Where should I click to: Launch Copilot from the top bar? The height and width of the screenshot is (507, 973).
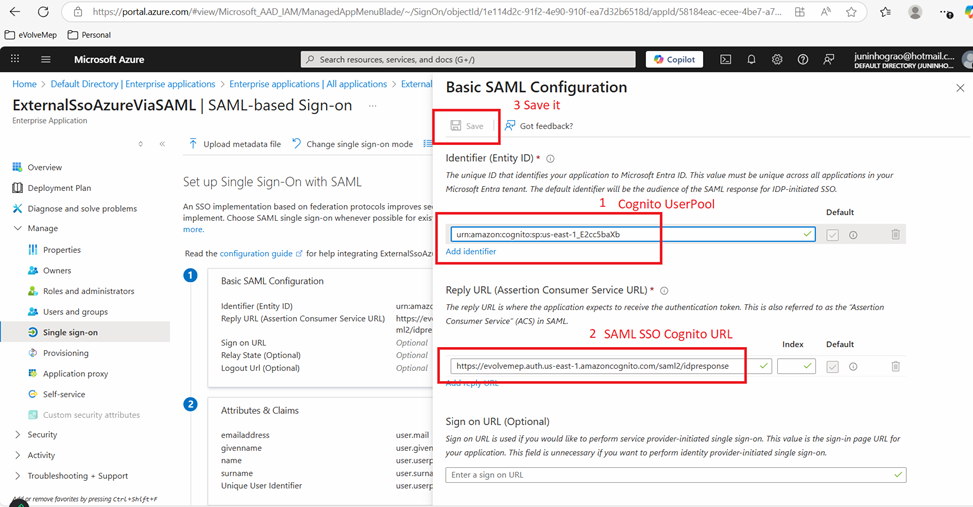point(675,60)
